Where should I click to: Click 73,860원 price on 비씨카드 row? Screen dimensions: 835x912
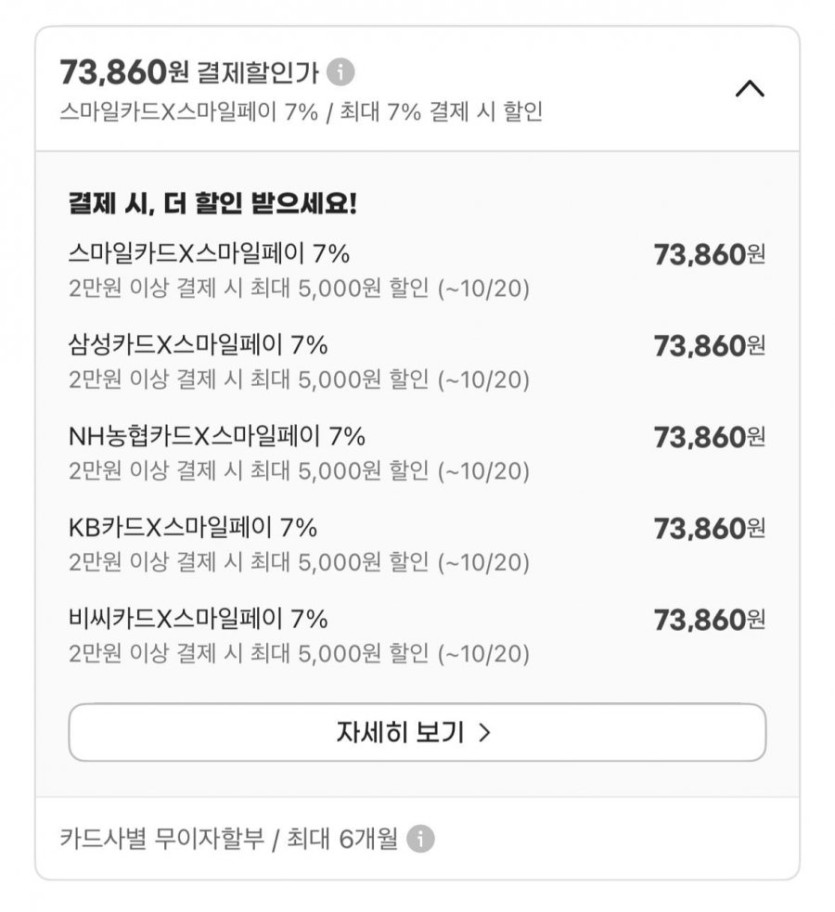(x=709, y=620)
